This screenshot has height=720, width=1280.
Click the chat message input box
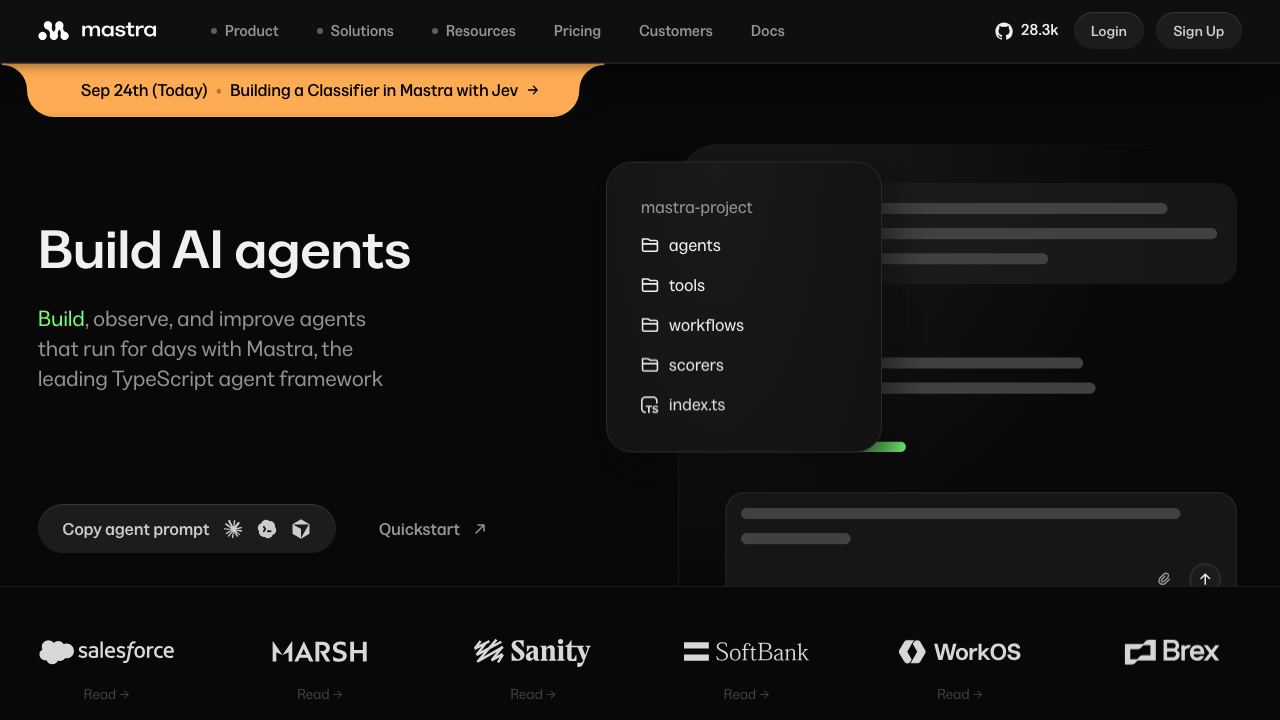point(981,539)
